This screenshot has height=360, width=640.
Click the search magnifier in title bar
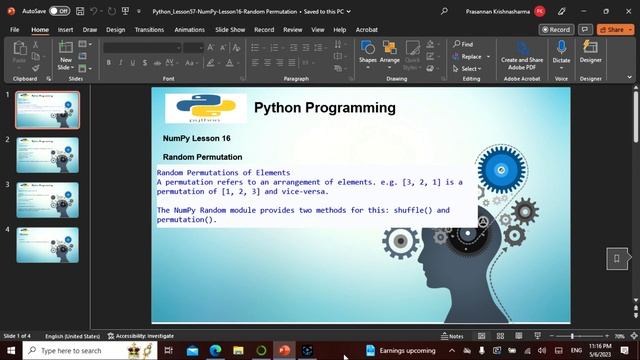(444, 11)
